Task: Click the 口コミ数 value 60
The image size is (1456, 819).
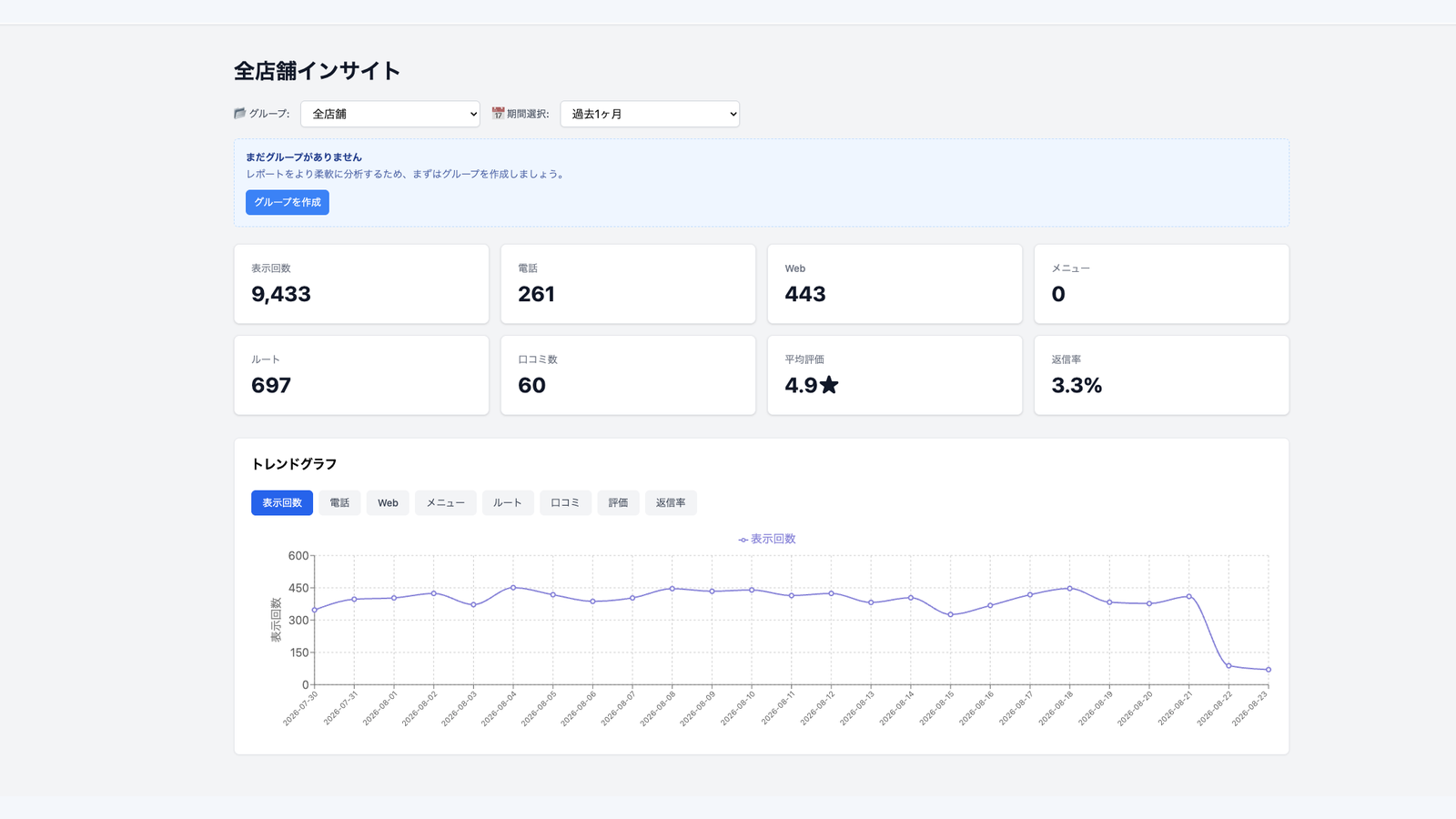Action: 532,385
